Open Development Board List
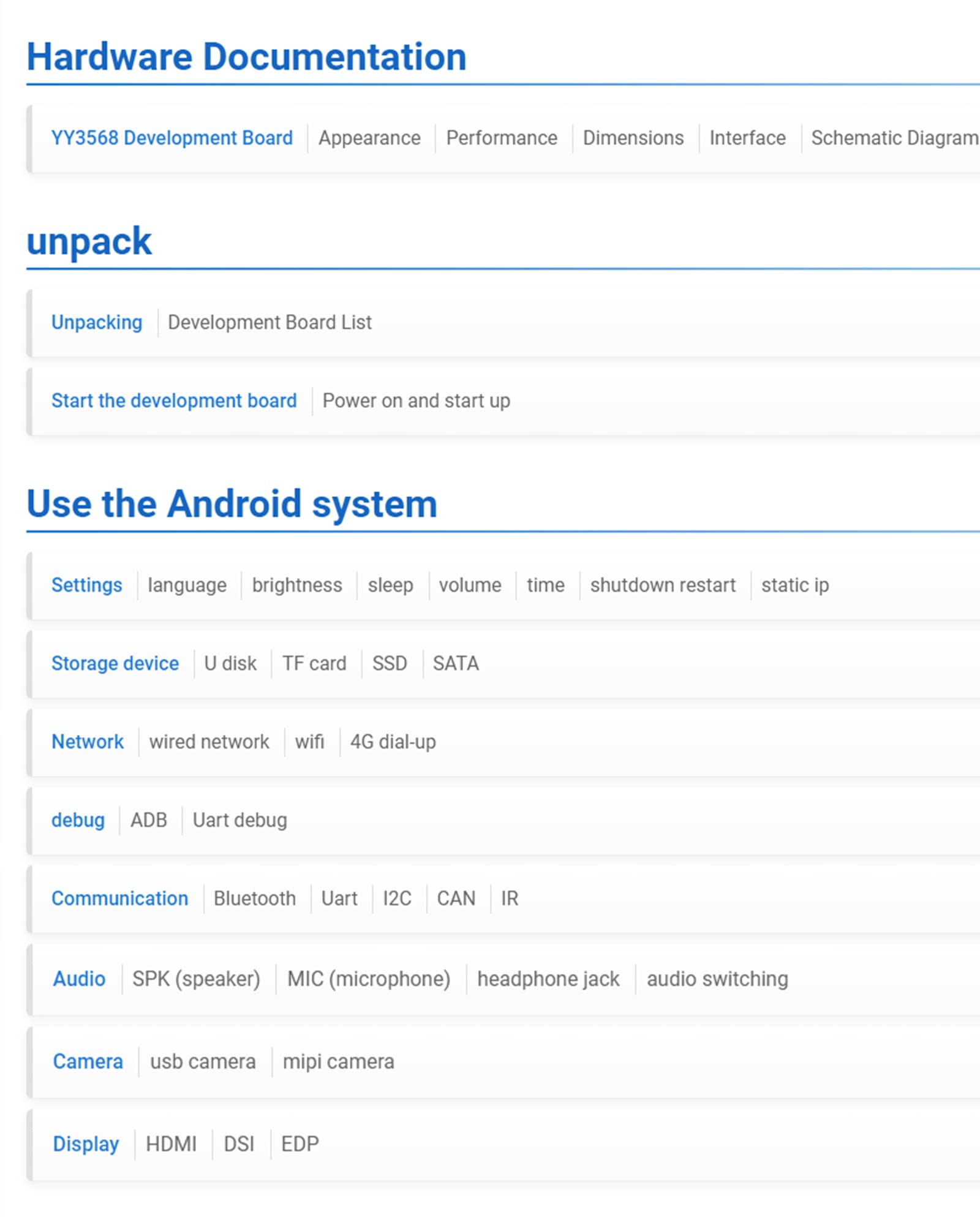 point(269,322)
